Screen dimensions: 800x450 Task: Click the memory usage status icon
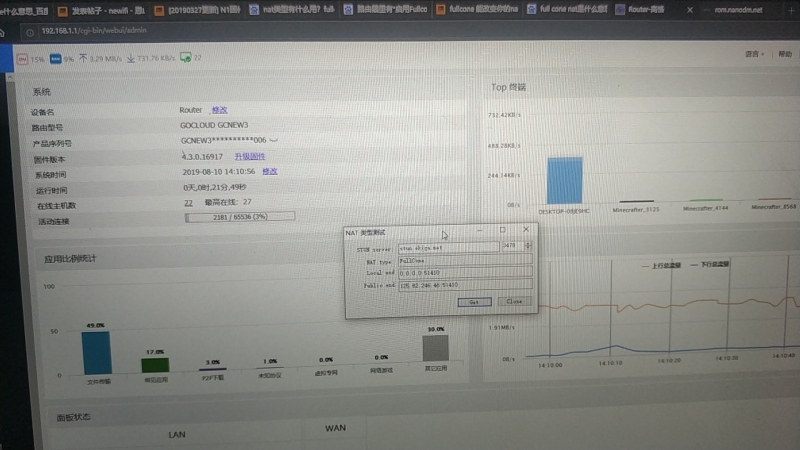click(x=56, y=59)
